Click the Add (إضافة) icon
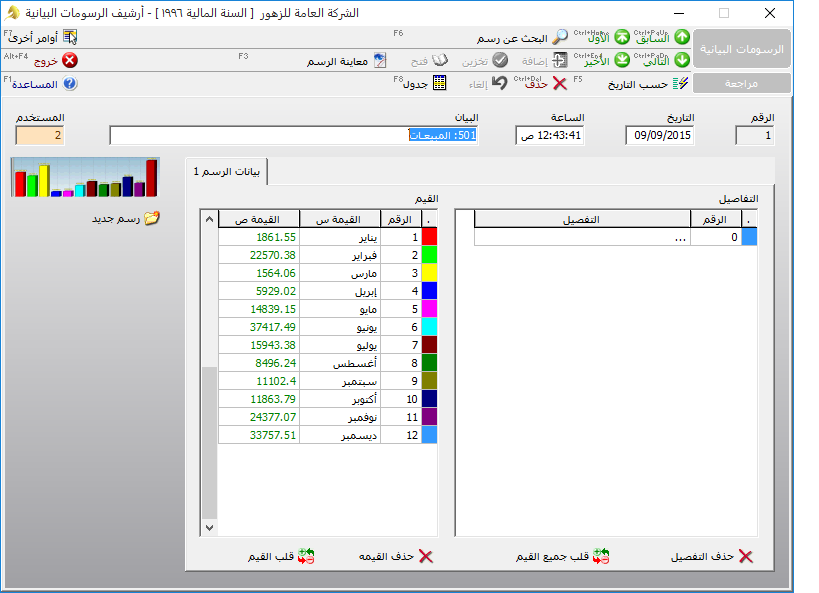 pos(560,60)
